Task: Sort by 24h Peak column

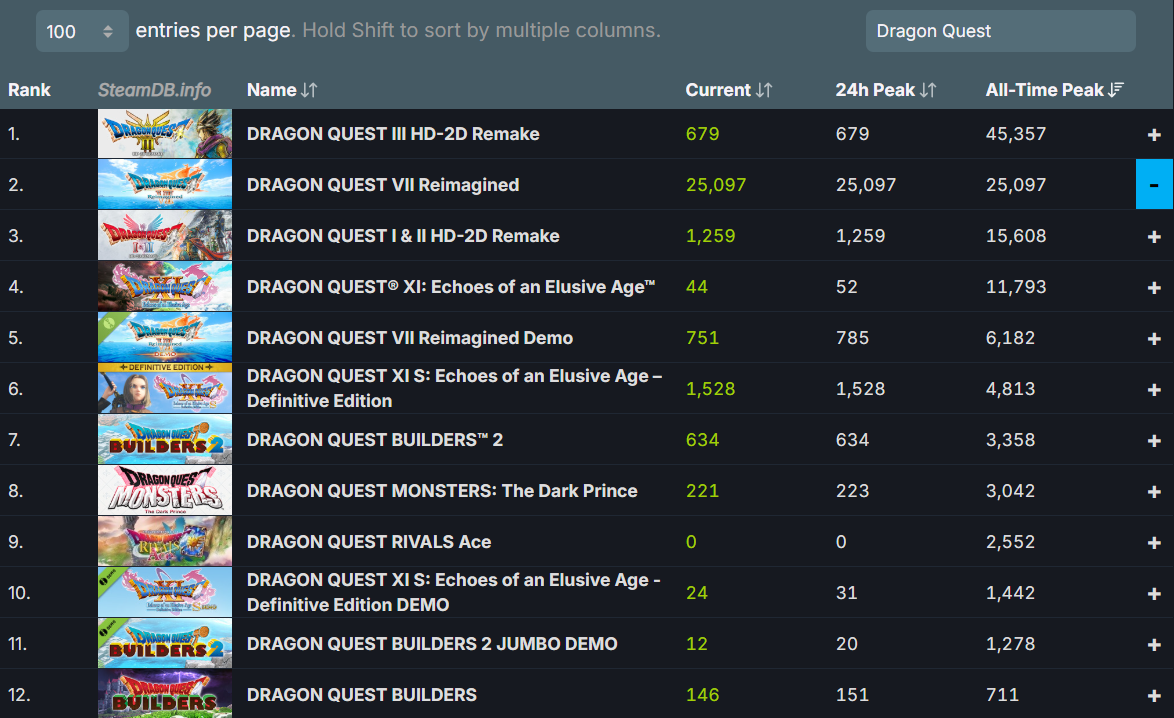Action: (x=885, y=90)
